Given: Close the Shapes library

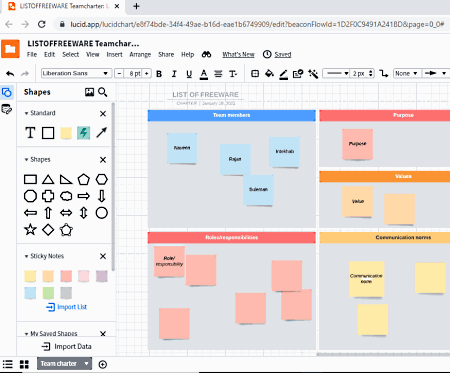Looking at the screenshot, I should [x=103, y=160].
